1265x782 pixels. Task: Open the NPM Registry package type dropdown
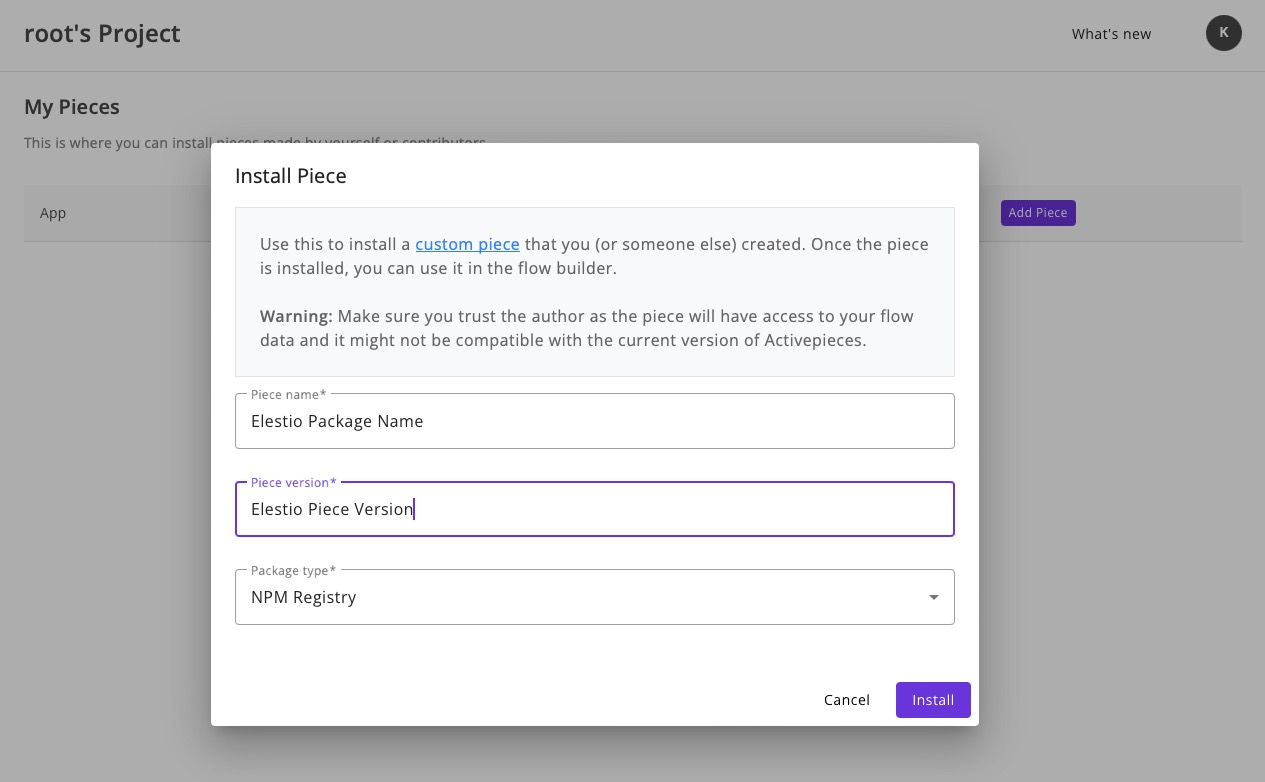[x=594, y=597]
